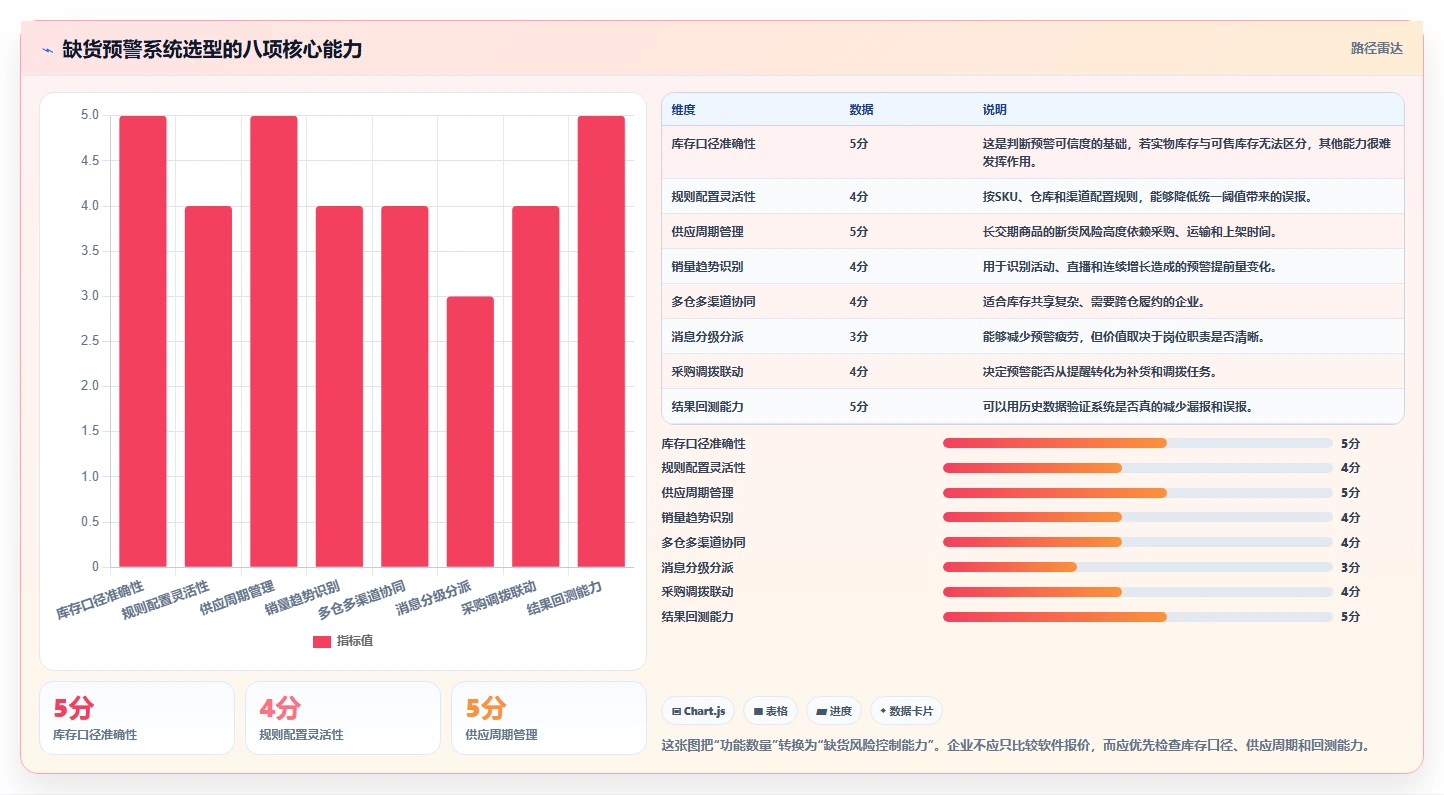This screenshot has width=1444, height=795.
Task: Click the 3分 score in the 消息分级分派 table row
Action: coord(859,337)
